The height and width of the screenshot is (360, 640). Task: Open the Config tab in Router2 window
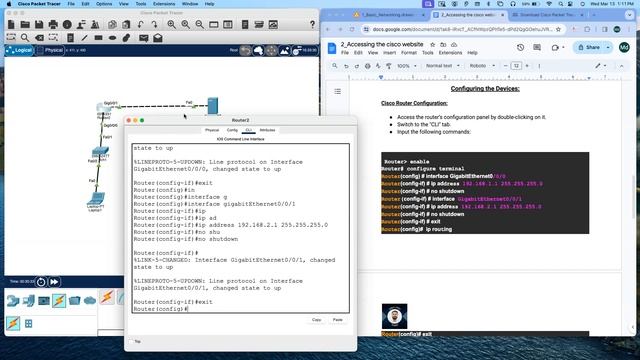click(x=232, y=130)
